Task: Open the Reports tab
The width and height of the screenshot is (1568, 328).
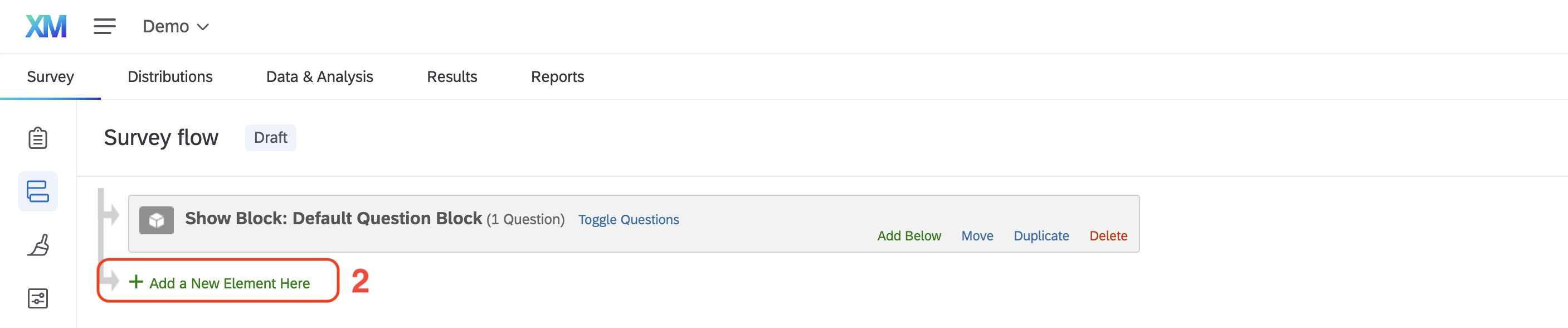Action: tap(557, 77)
